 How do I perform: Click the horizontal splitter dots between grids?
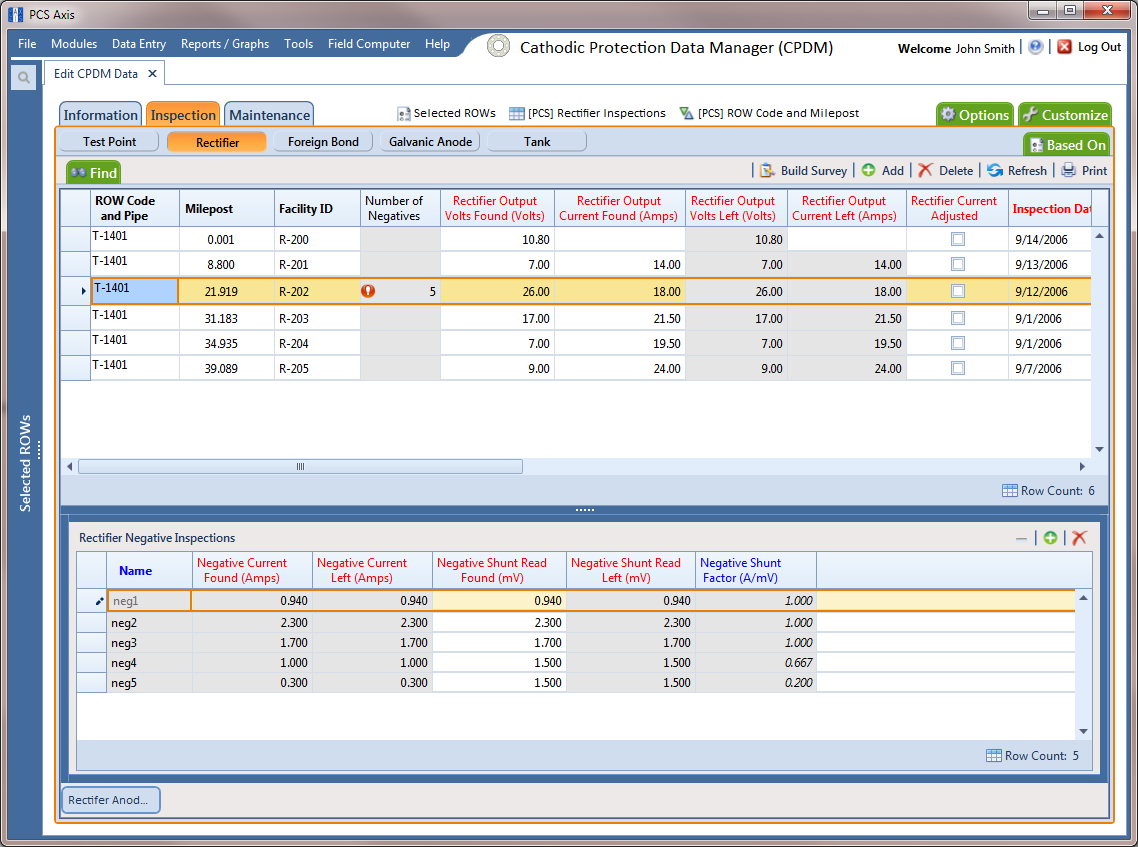pyautogui.click(x=584, y=510)
